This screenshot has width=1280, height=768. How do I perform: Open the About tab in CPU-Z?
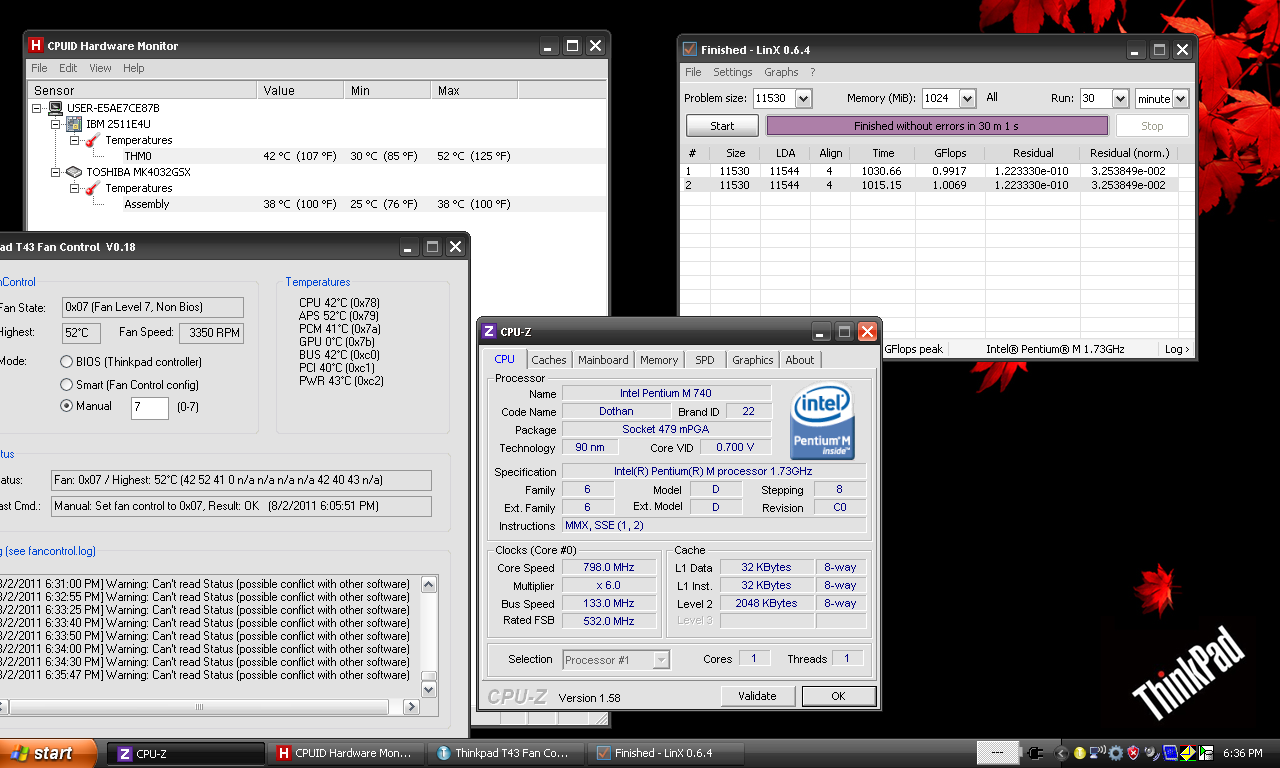click(x=799, y=360)
